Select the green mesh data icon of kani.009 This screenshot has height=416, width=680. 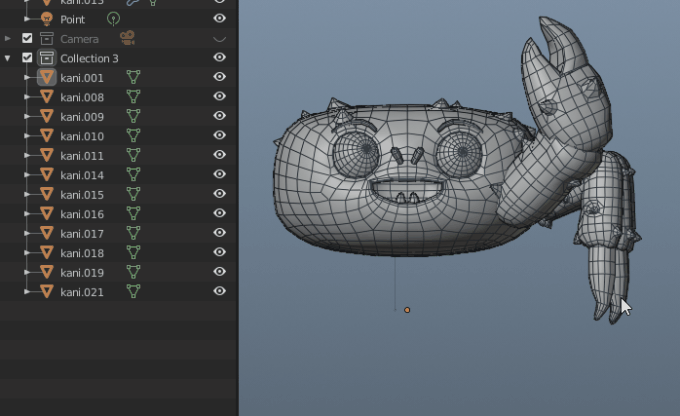(134, 116)
